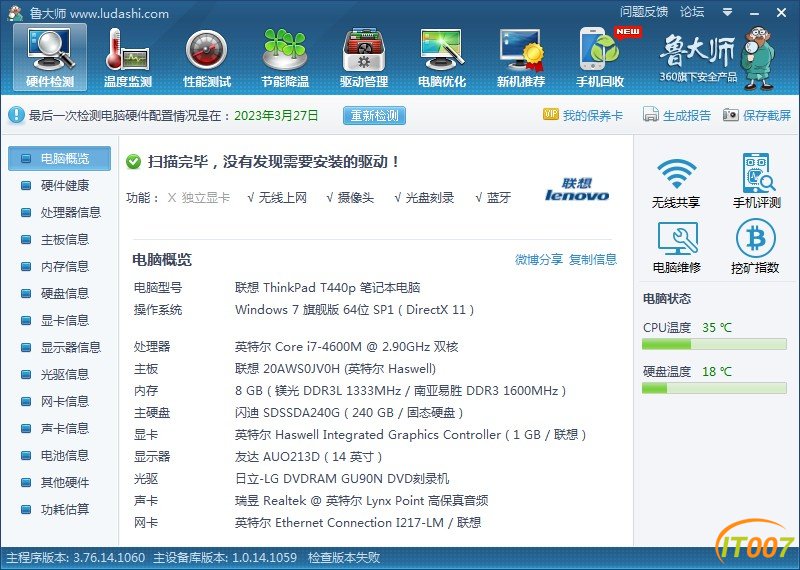Click the 挖矿指数 bitcoin icon
This screenshot has height=570, width=800.
pyautogui.click(x=756, y=238)
